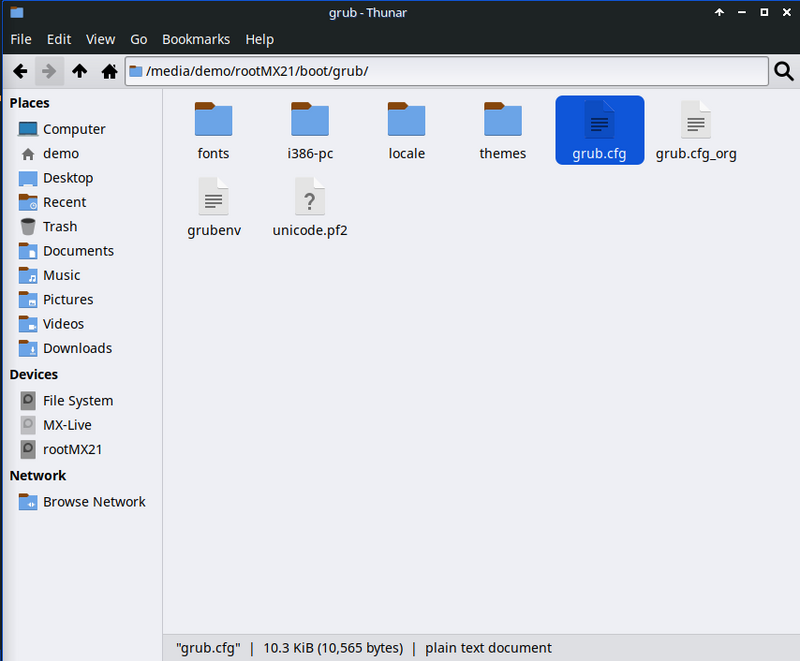The image size is (800, 661).
Task: Click the Devices section header
Action: coord(34,374)
